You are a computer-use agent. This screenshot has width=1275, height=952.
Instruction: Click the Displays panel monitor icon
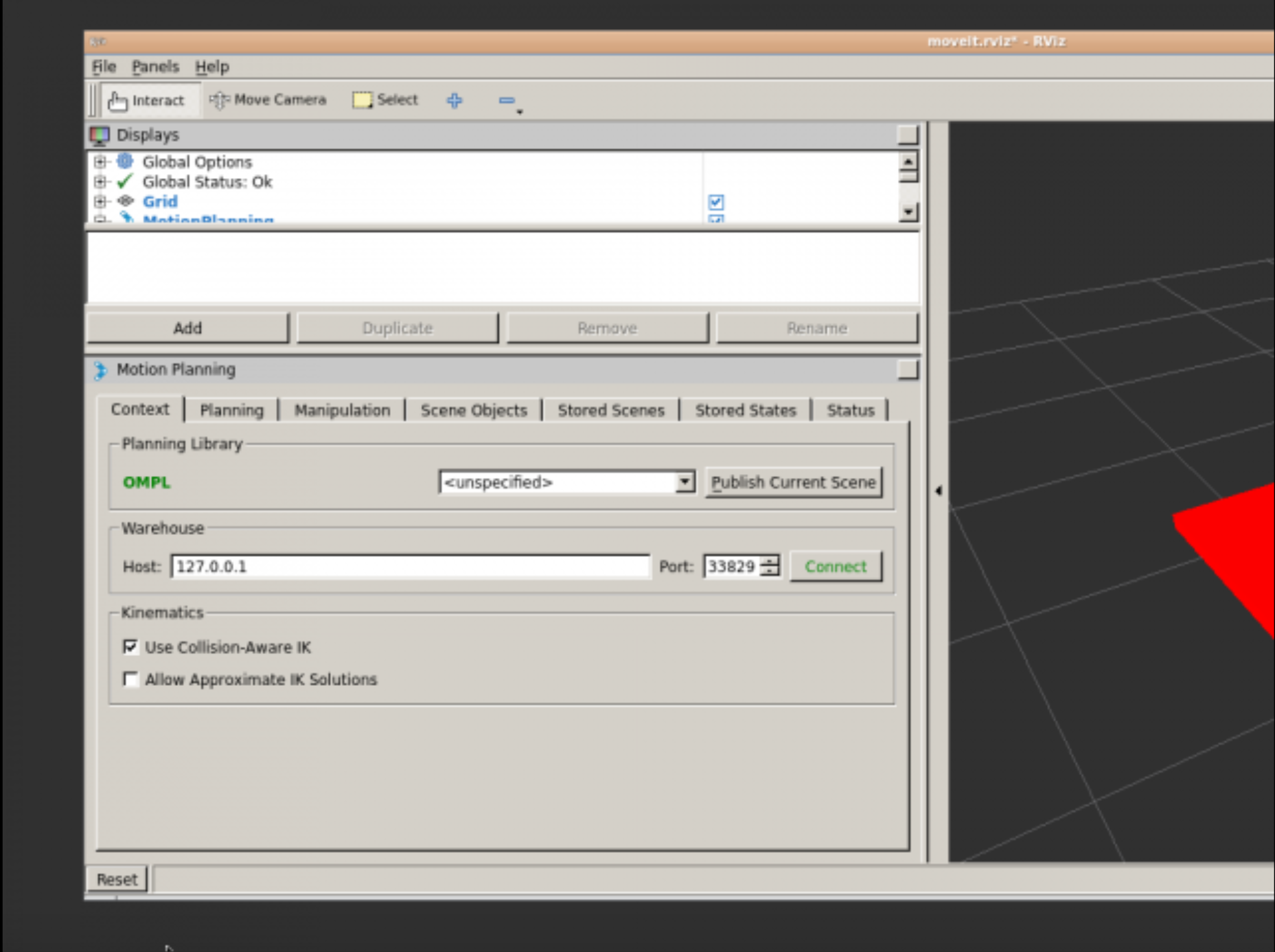point(99,135)
